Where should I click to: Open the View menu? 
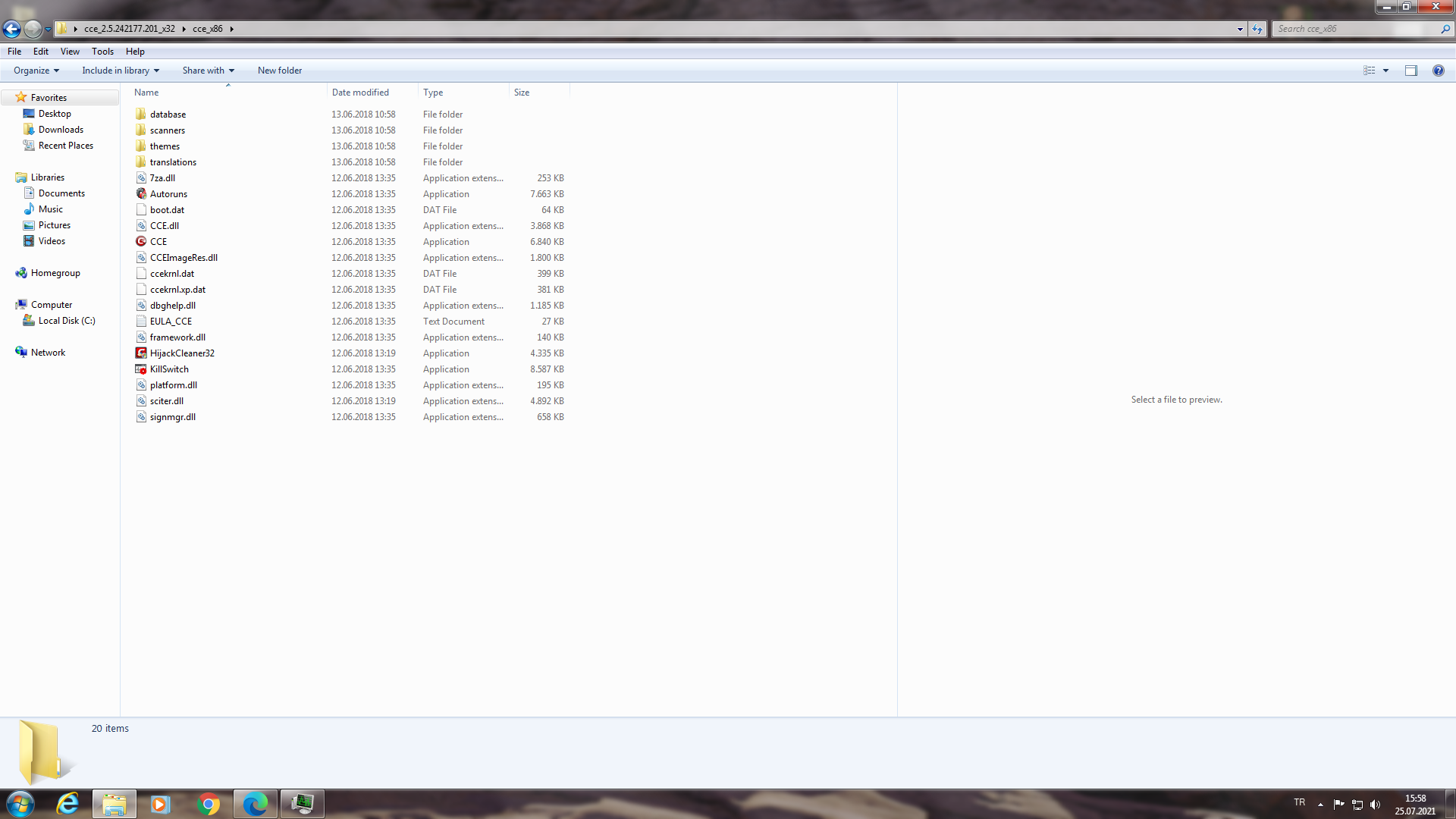pos(70,52)
